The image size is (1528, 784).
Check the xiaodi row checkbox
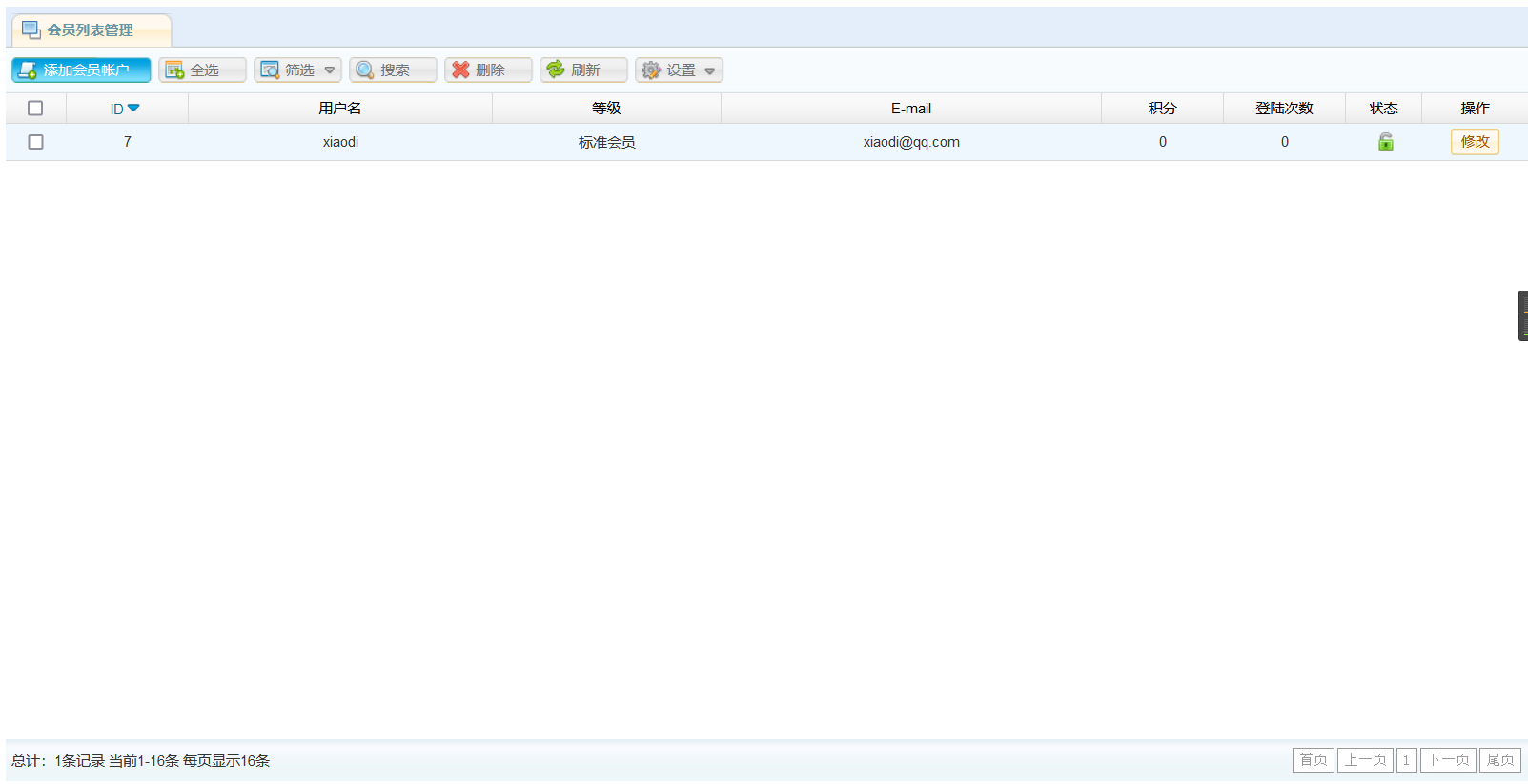[x=35, y=142]
